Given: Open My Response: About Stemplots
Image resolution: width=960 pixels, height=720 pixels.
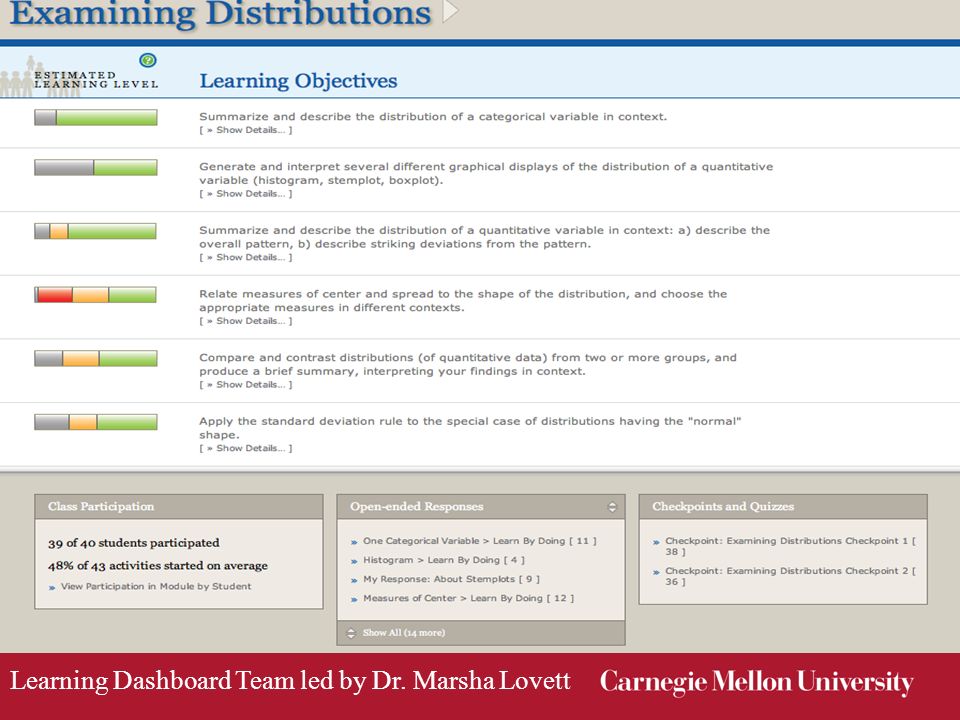Looking at the screenshot, I should pyautogui.click(x=451, y=579).
